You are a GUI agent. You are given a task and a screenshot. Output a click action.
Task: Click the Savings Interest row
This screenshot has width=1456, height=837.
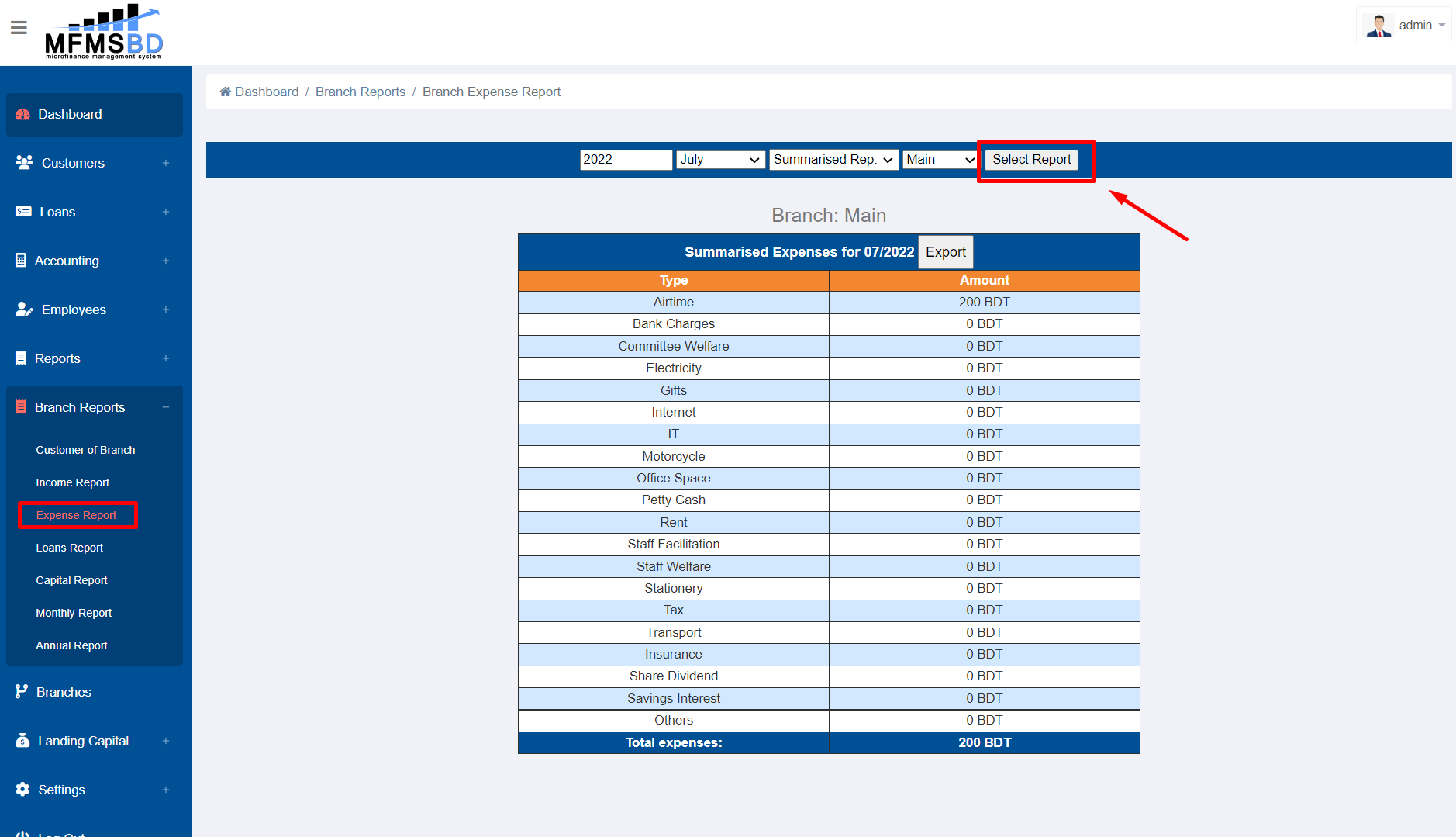pyautogui.click(x=829, y=699)
